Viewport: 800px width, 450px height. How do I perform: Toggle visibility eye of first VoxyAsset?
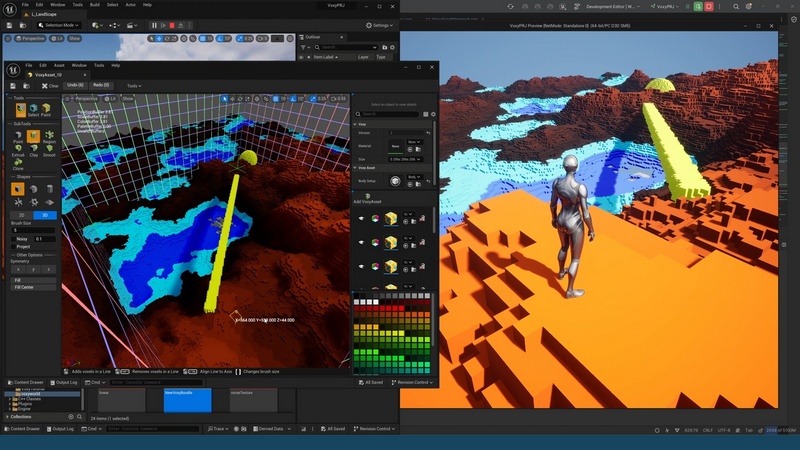[362, 218]
